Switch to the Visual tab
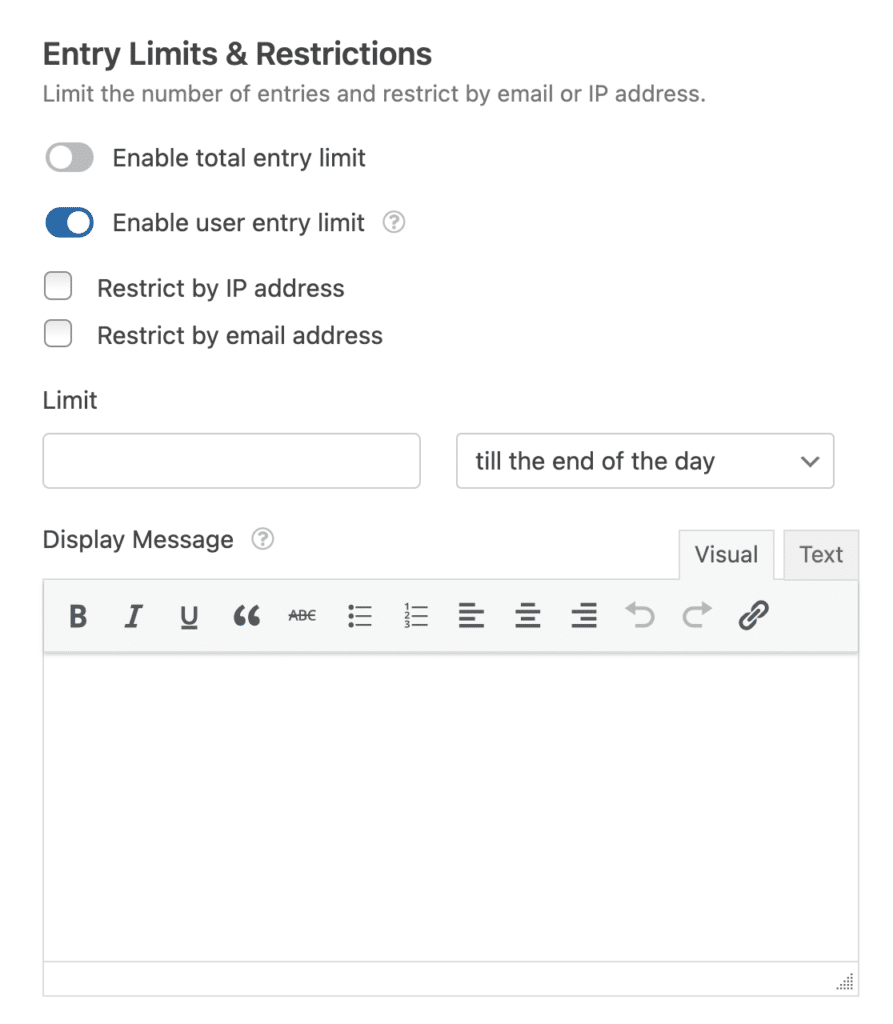 pos(726,554)
